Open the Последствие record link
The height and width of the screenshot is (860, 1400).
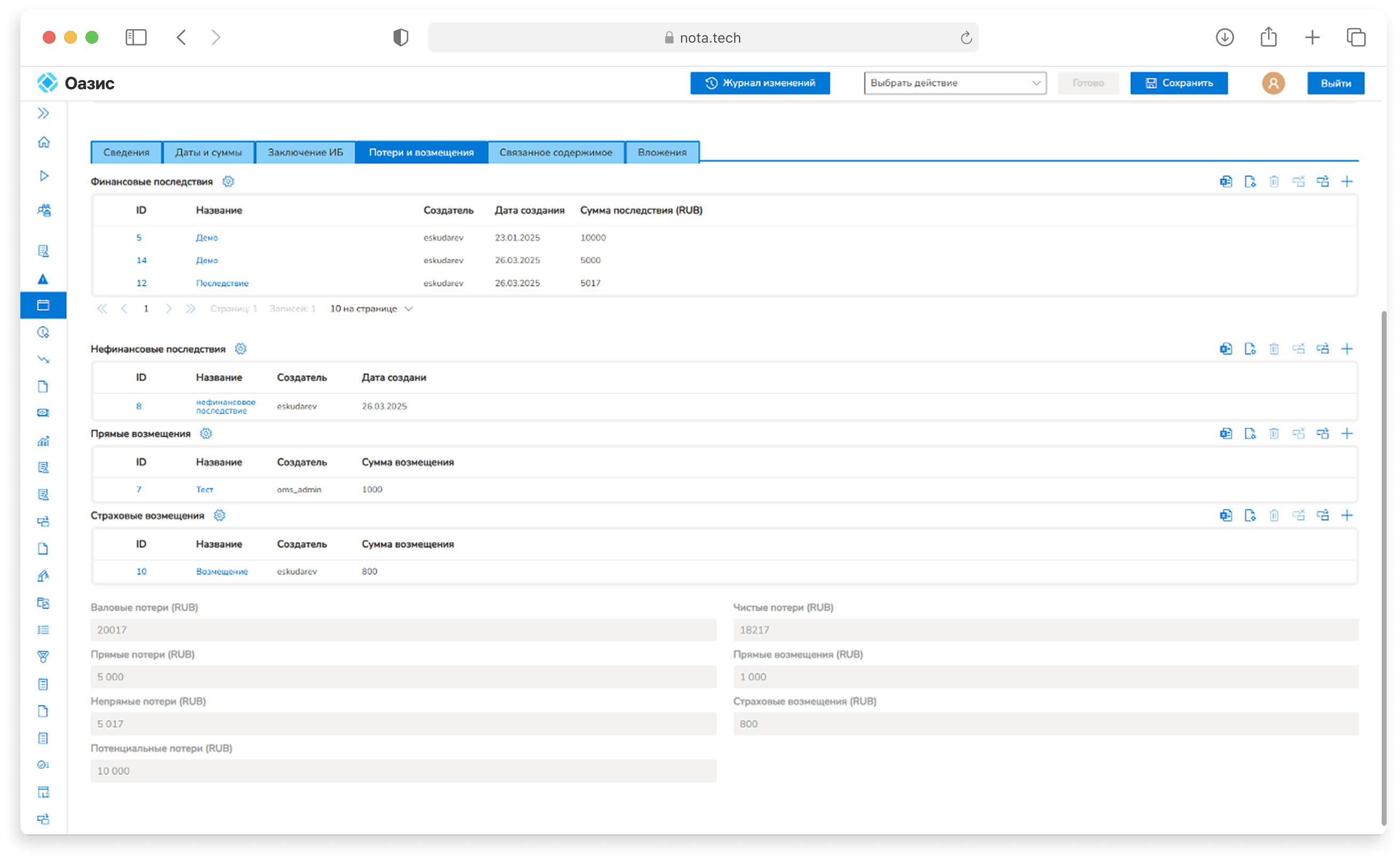point(222,283)
